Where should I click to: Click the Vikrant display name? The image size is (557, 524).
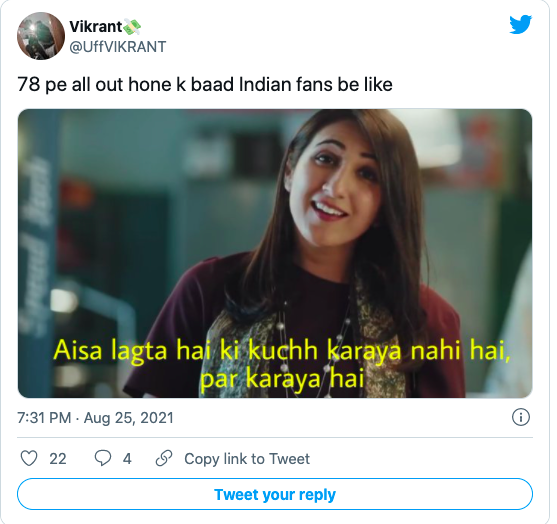tap(96, 27)
